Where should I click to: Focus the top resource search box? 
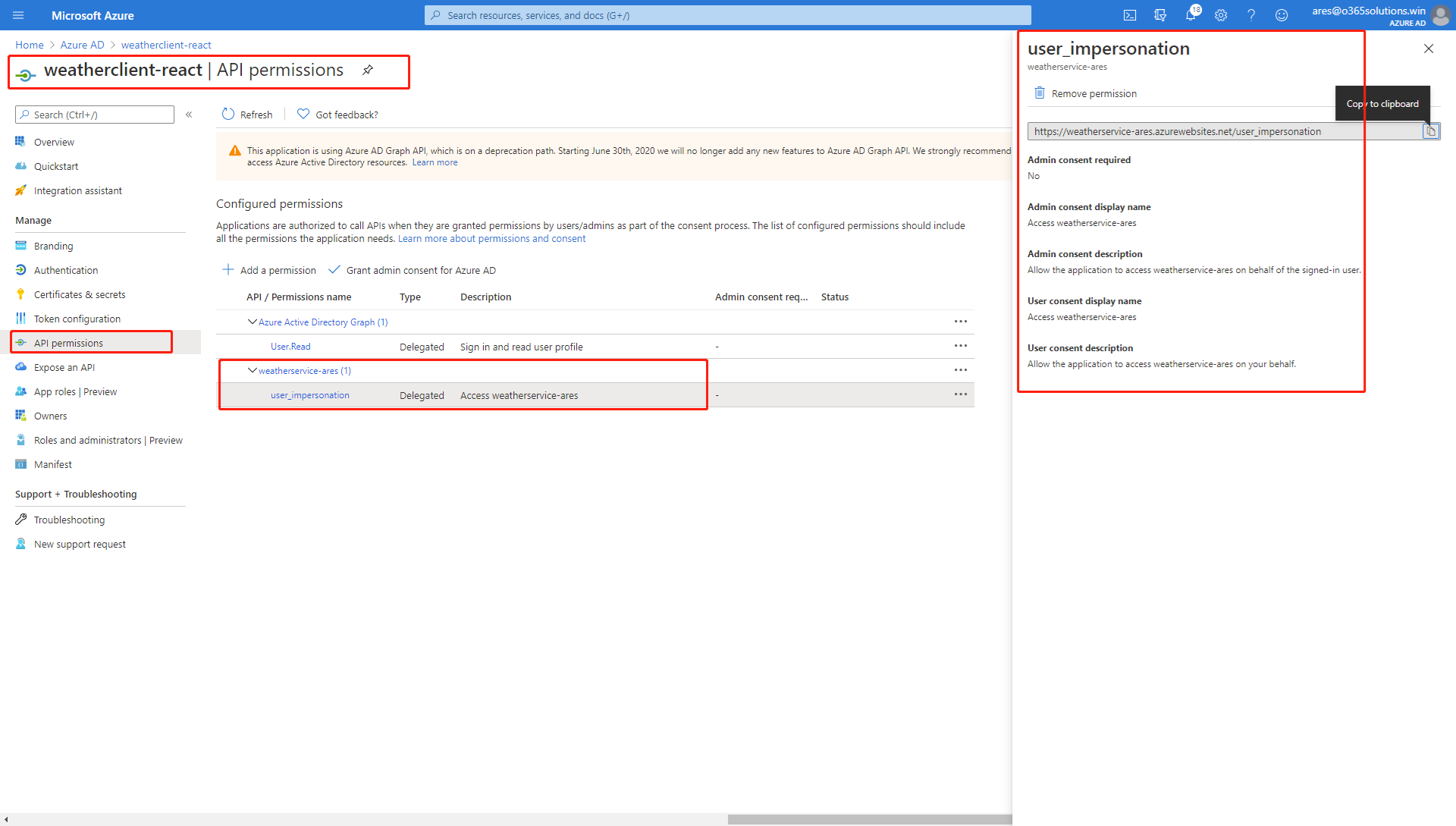point(728,15)
